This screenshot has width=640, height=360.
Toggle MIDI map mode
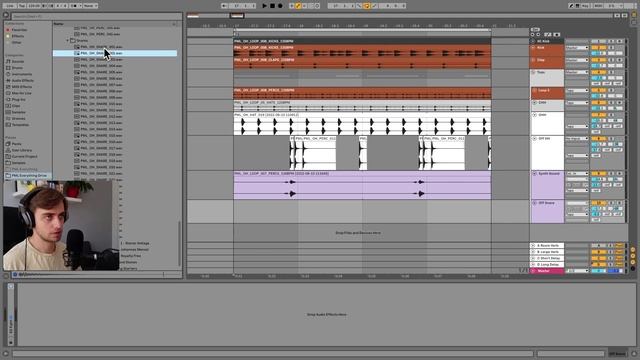coord(598,6)
